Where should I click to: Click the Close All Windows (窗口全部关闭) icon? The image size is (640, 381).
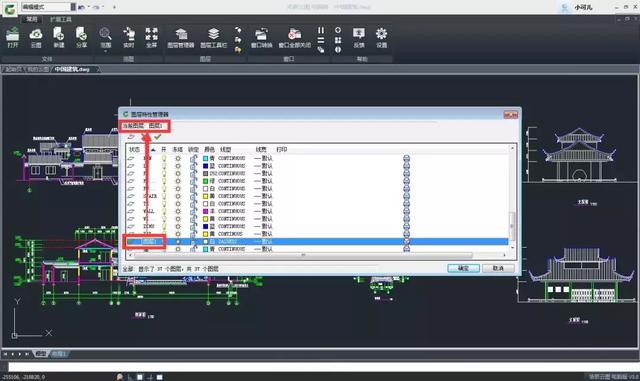294,38
